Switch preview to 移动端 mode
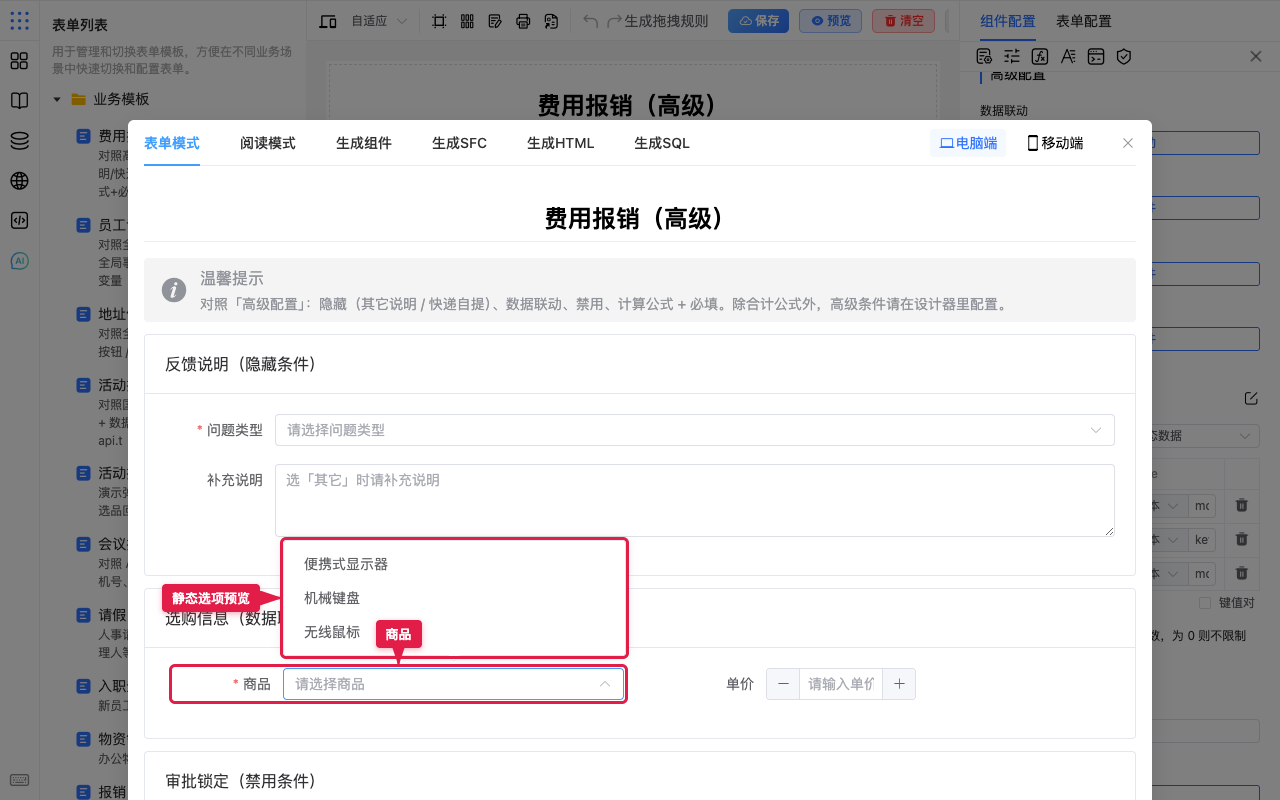The width and height of the screenshot is (1280, 800). pyautogui.click(x=1055, y=143)
